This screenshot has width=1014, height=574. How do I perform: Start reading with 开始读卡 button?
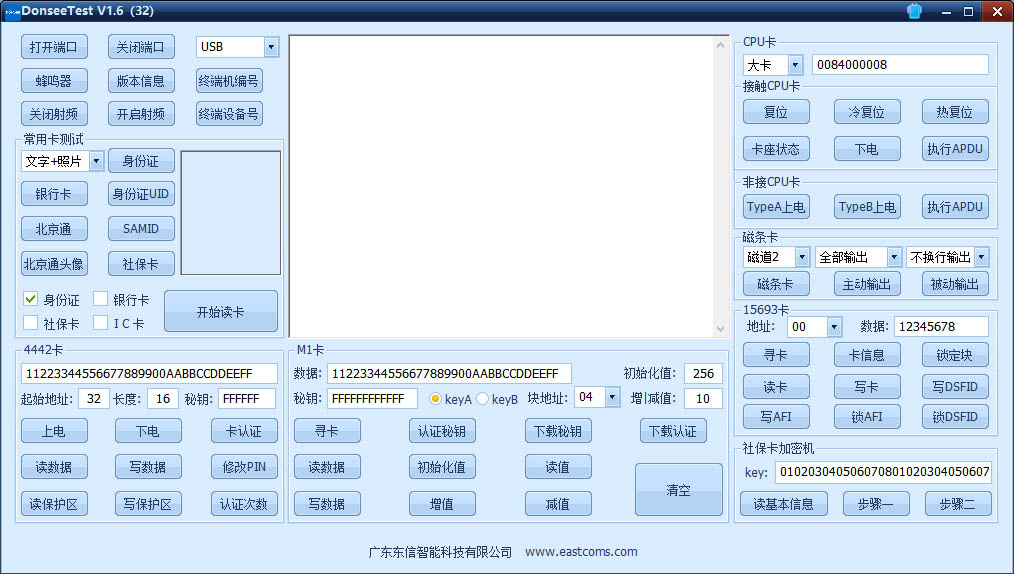click(221, 312)
